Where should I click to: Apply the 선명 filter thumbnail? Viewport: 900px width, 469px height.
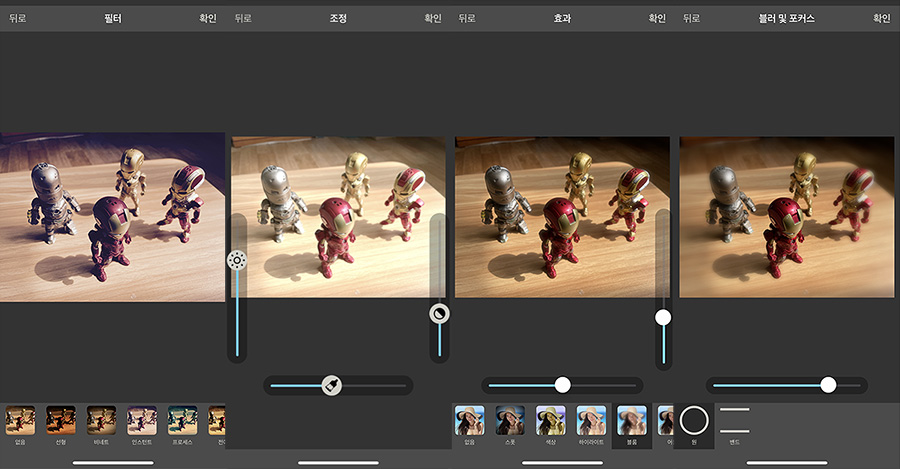click(61, 421)
